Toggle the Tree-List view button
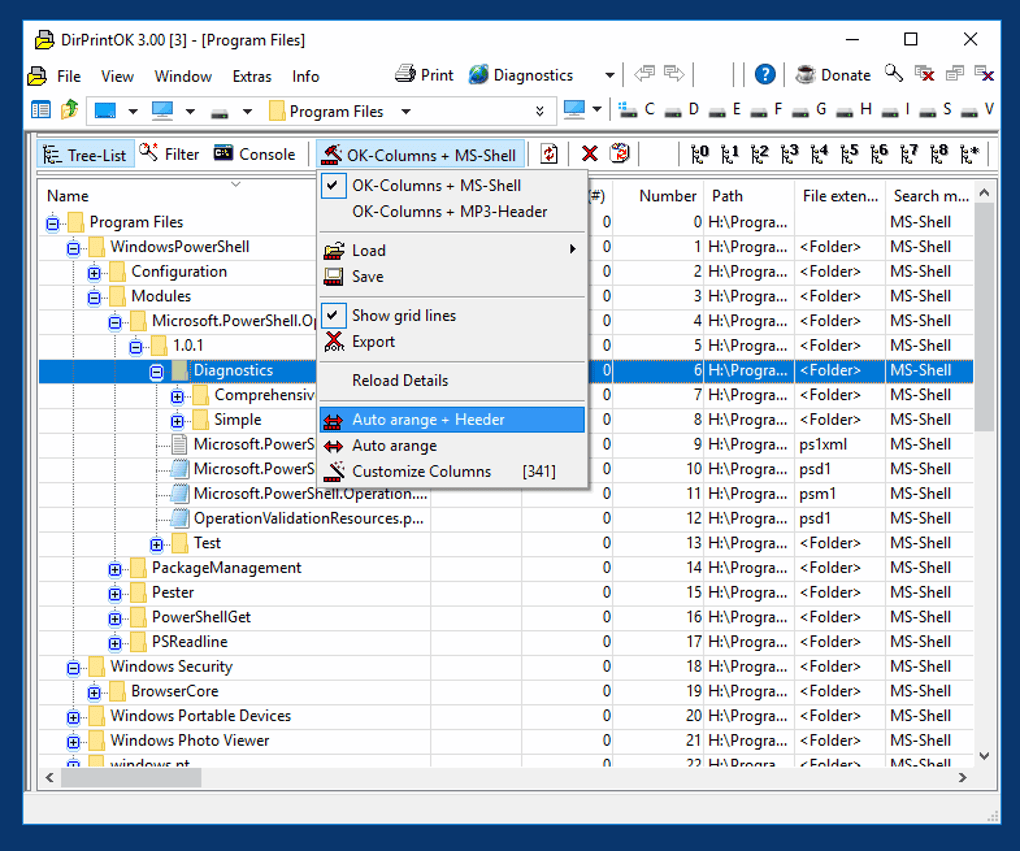Viewport: 1020px width, 851px height. [86, 155]
